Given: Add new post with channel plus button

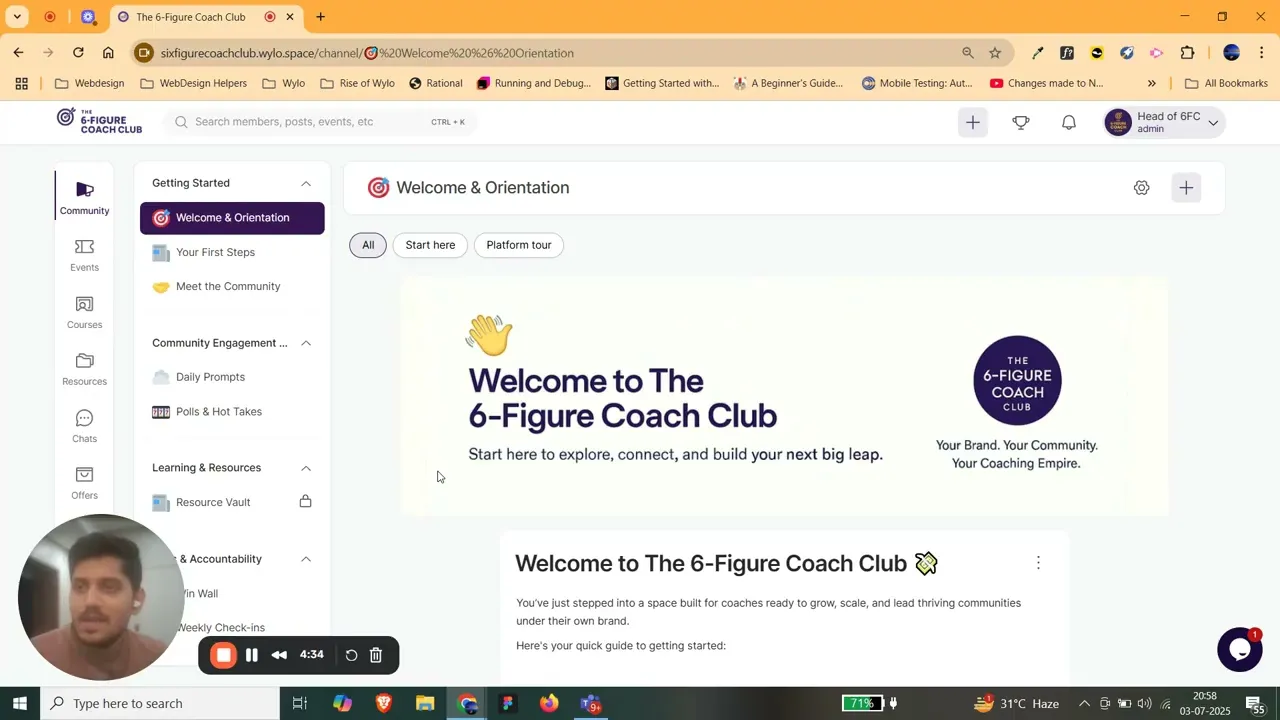Looking at the screenshot, I should tap(1186, 188).
